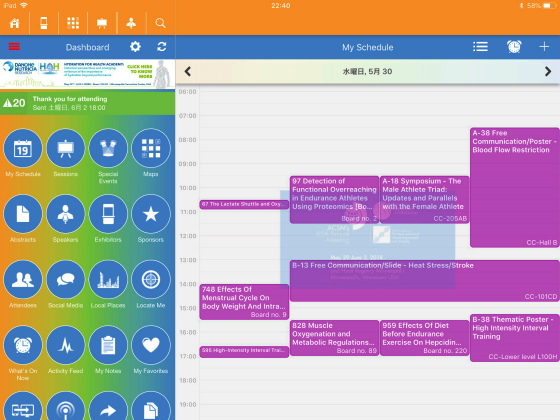Open the Maps grid icon

point(151,148)
